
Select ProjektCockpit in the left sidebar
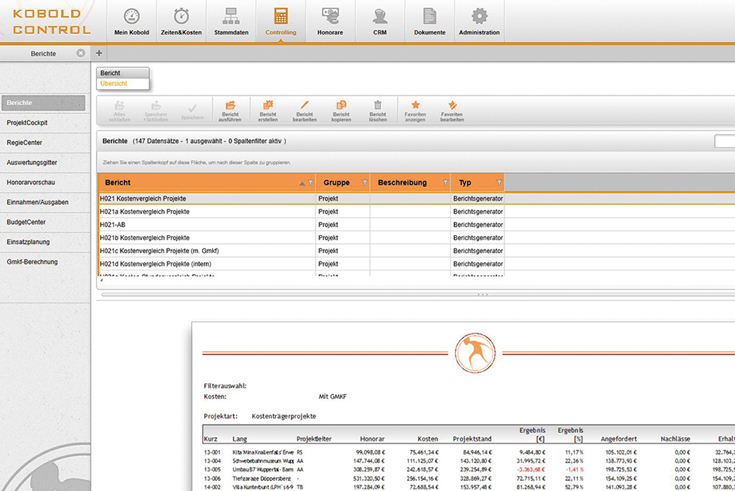[x=27, y=123]
